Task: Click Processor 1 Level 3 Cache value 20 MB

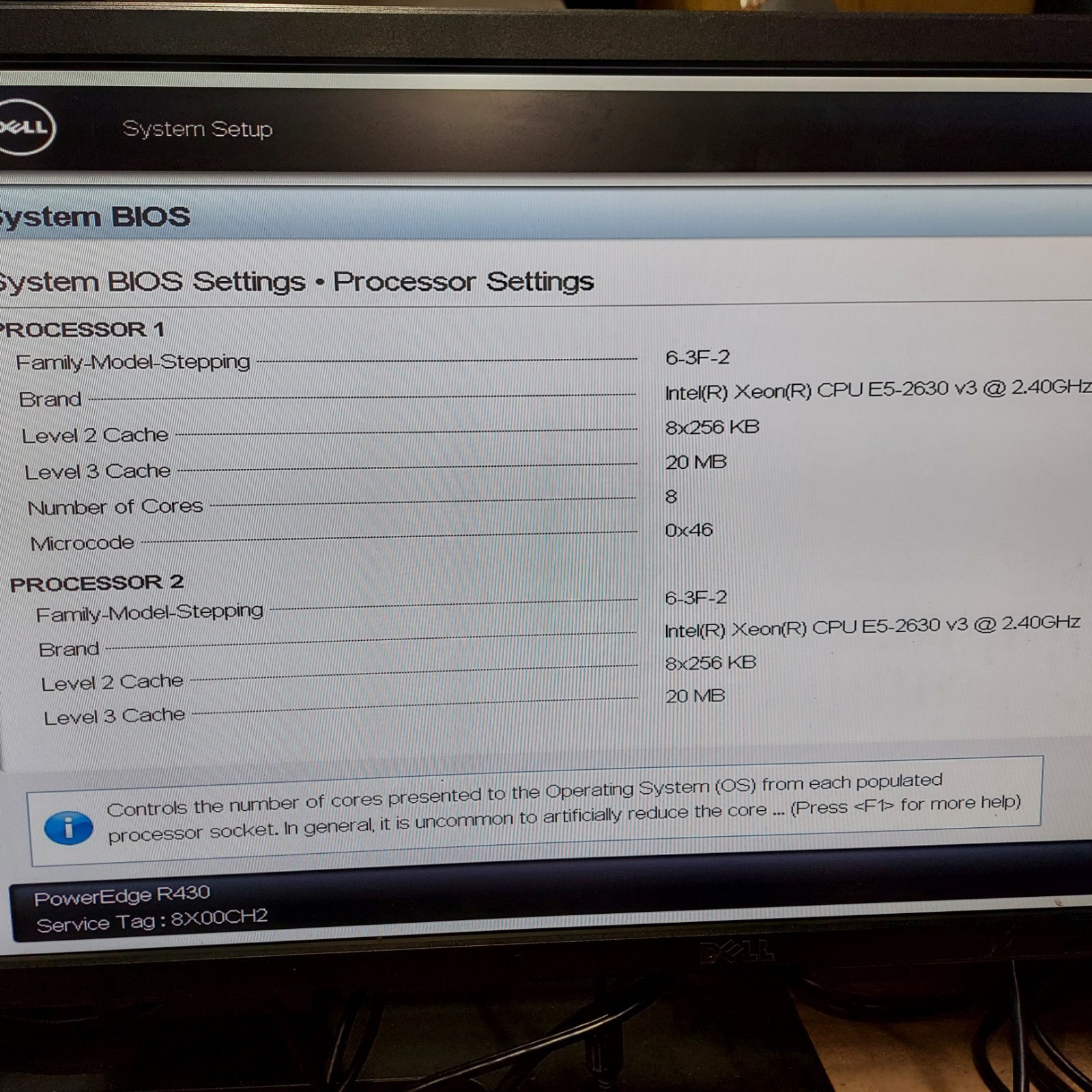Action: click(695, 462)
